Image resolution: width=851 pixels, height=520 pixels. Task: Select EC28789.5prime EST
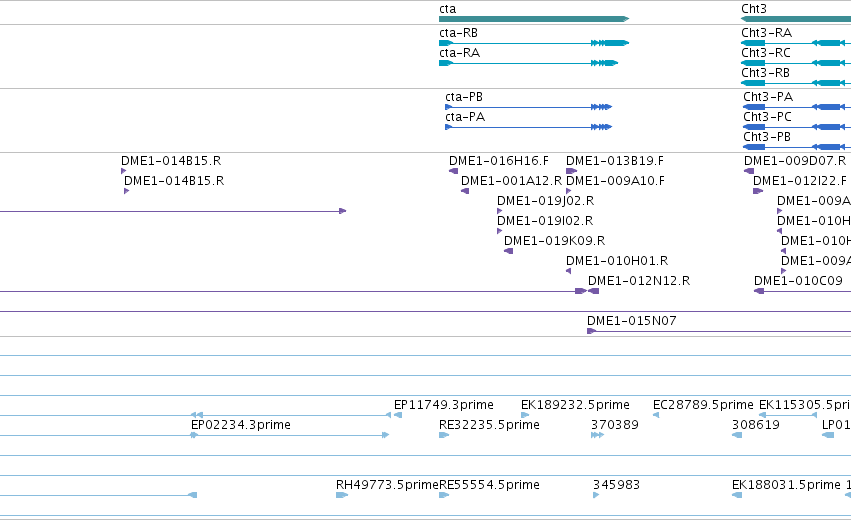coord(703,405)
